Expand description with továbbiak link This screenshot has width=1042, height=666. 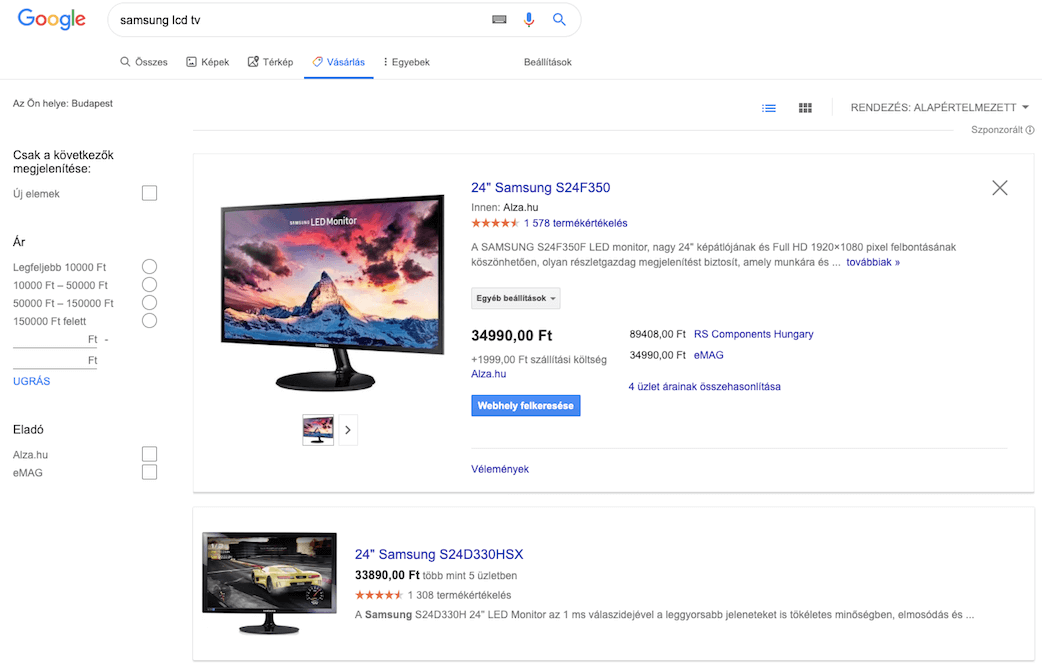873,263
